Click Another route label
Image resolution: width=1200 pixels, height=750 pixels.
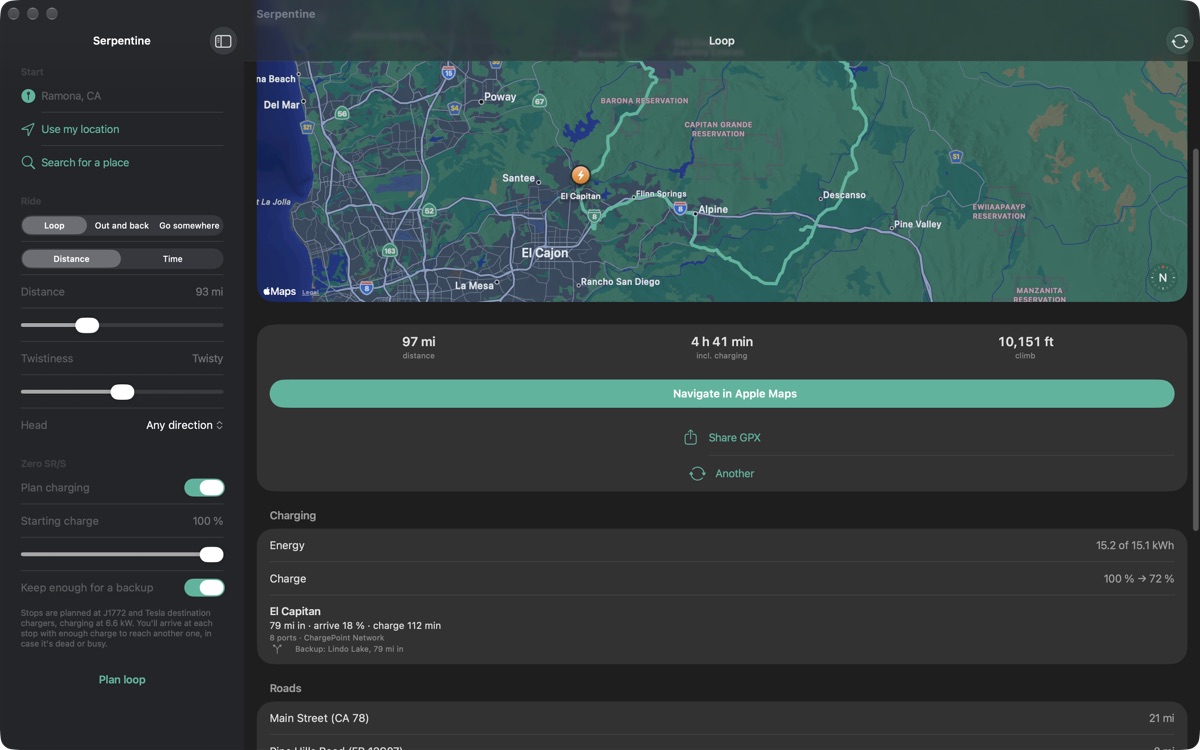coord(735,474)
